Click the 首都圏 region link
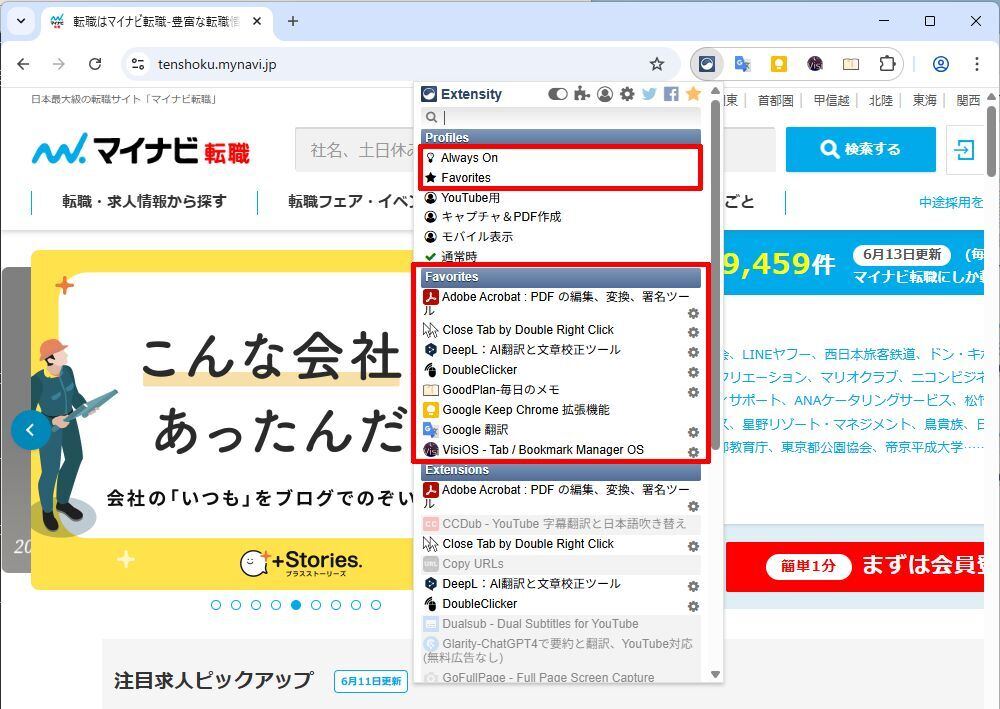 pos(775,100)
